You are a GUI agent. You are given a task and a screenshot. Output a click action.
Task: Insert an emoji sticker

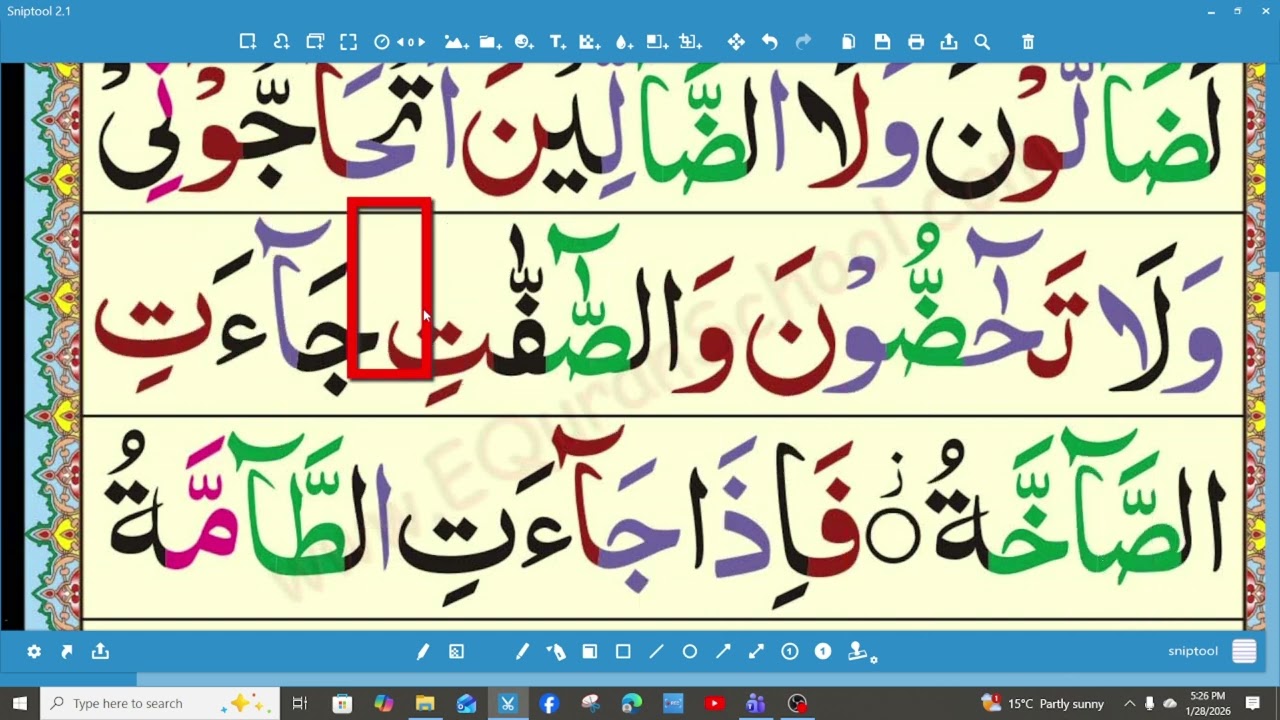tap(524, 42)
